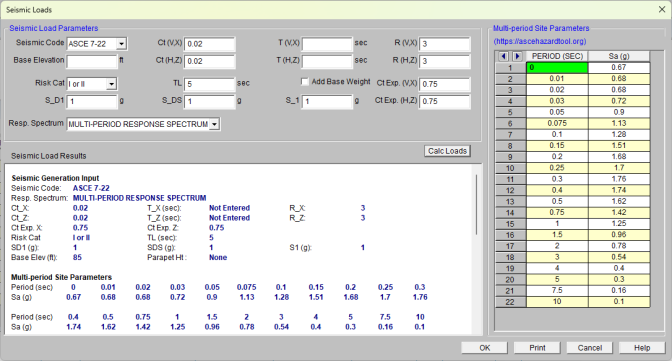The width and height of the screenshot is (672, 361).
Task: Click the T (H,Z) input field
Action: pyautogui.click(x=327, y=61)
